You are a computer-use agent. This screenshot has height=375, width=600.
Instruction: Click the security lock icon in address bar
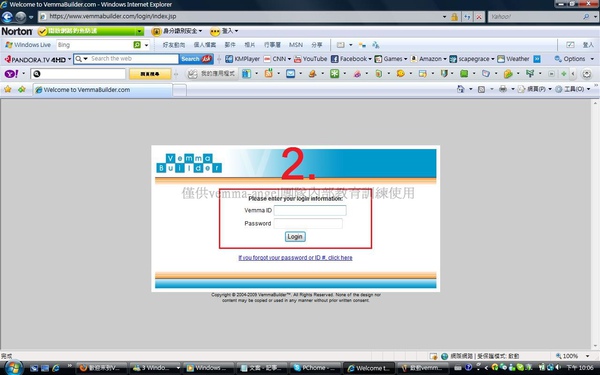(454, 16)
